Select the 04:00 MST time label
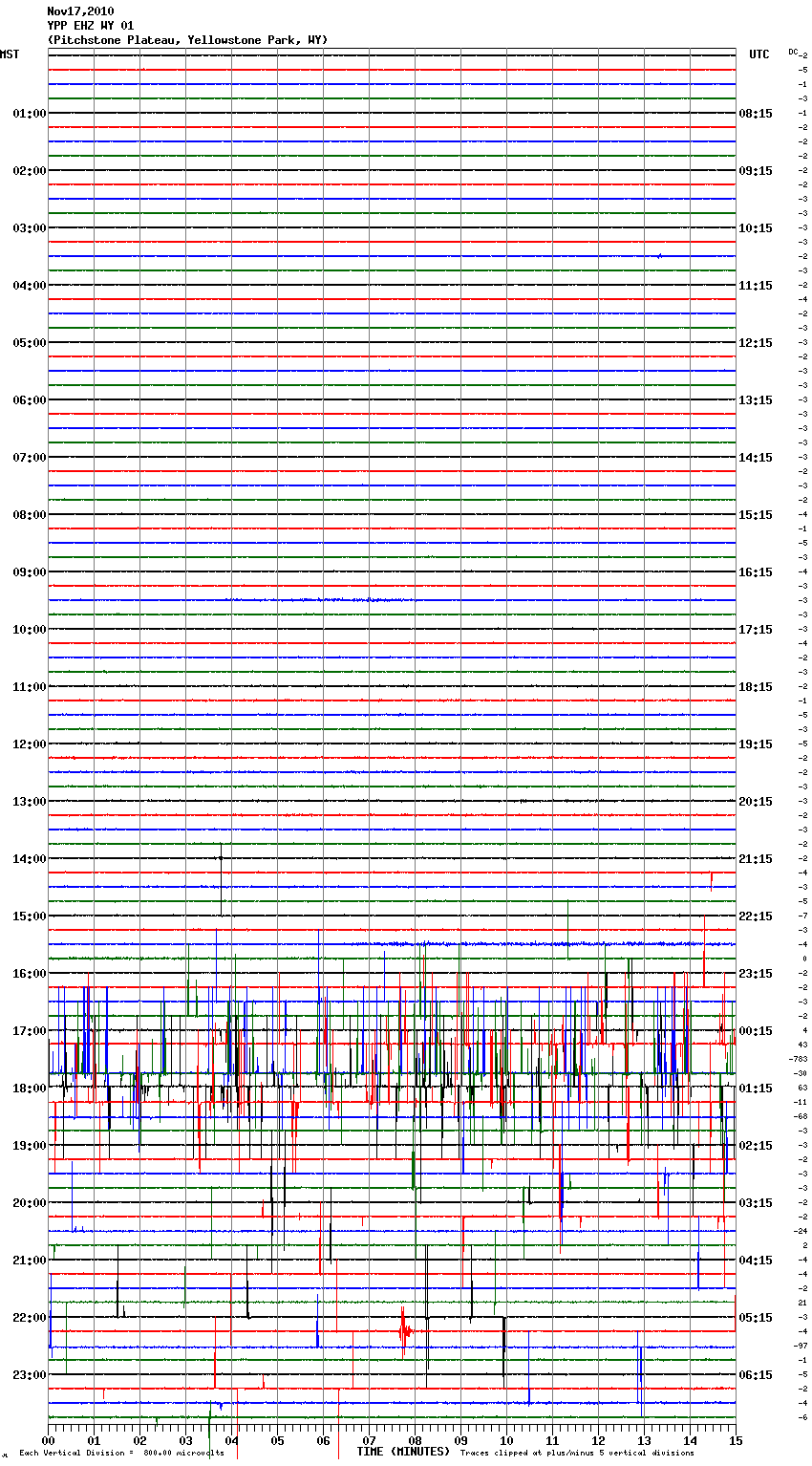This screenshot has width=812, height=1466. point(30,286)
